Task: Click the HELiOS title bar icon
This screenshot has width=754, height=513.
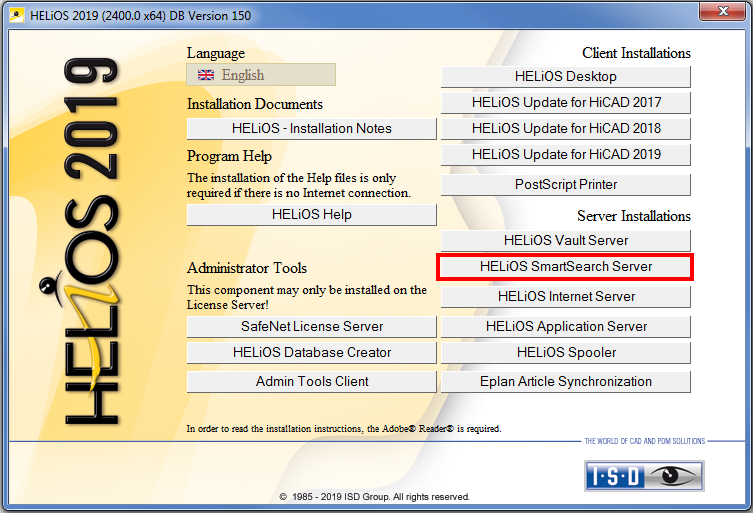Action: tap(17, 15)
